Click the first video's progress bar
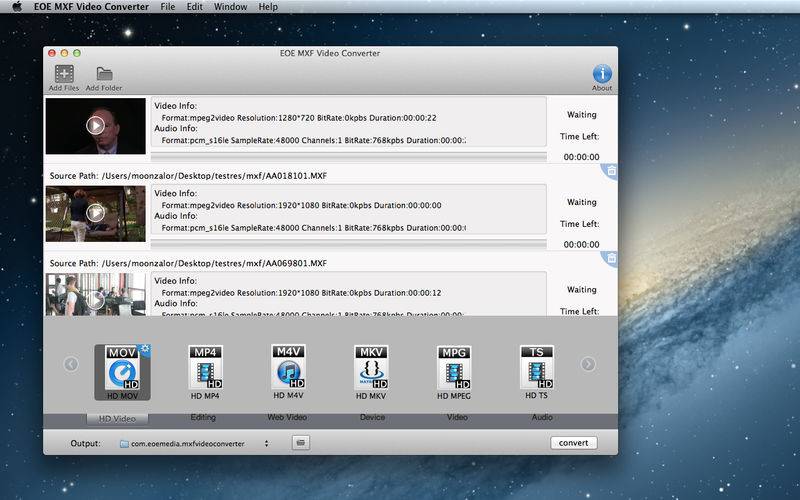 [348, 156]
